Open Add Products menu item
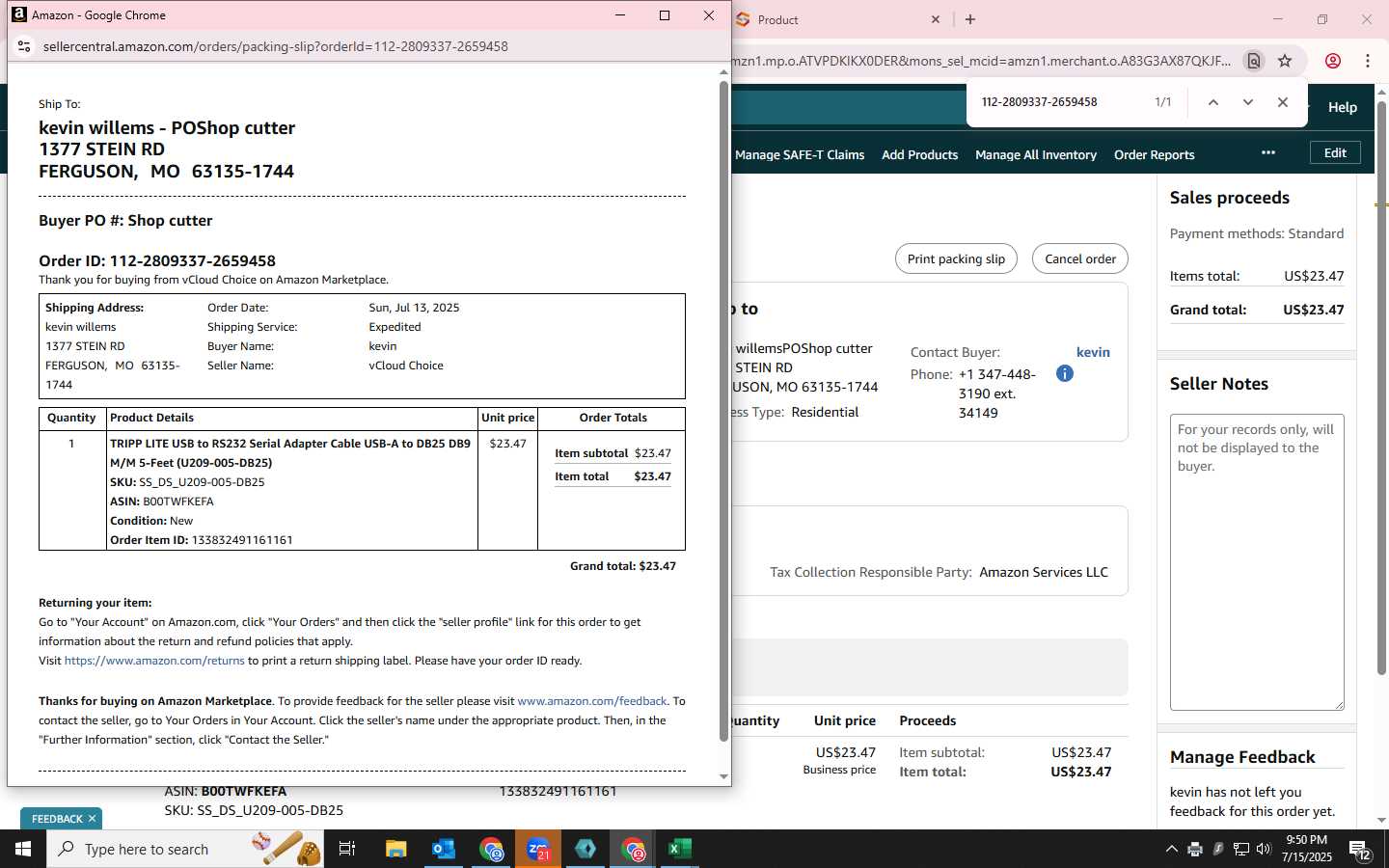Screen dimensions: 1389x868 pos(919,154)
